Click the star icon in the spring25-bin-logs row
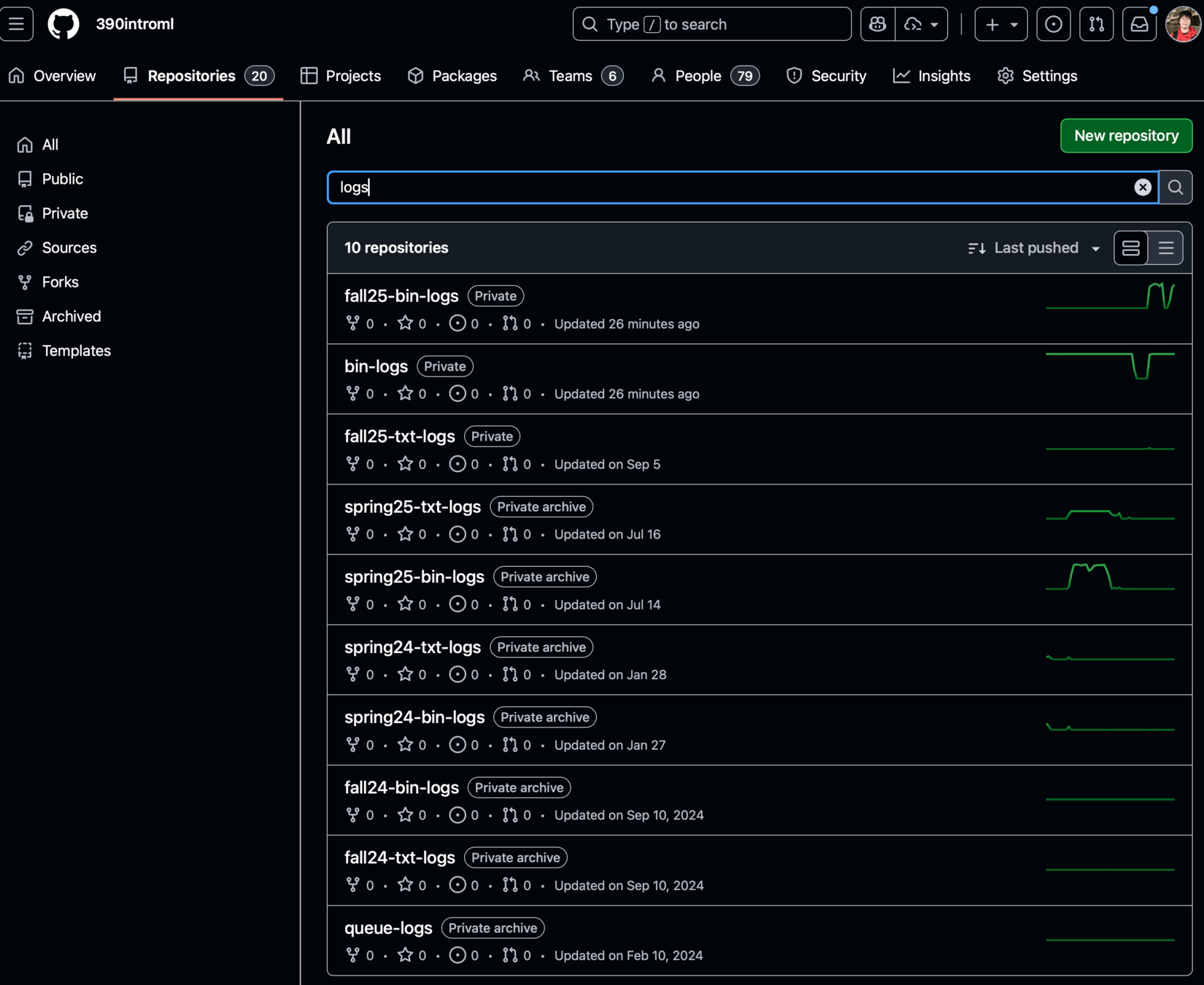This screenshot has width=1204, height=985. tap(406, 604)
